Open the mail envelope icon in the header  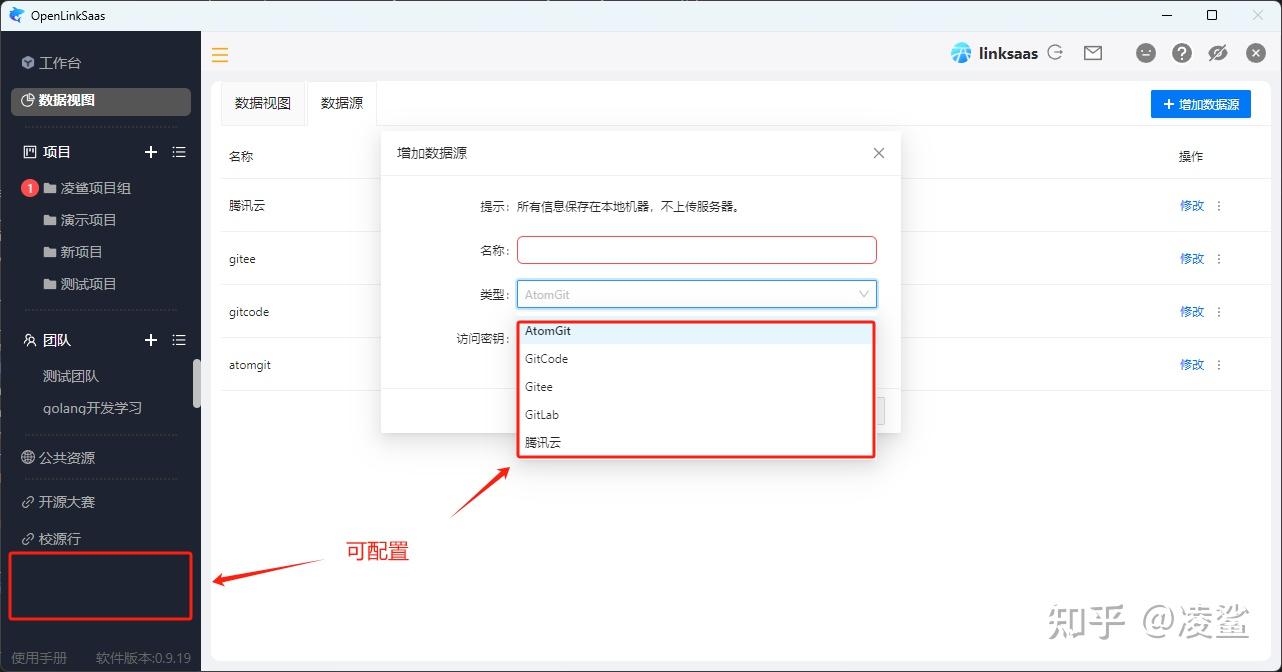click(x=1092, y=53)
